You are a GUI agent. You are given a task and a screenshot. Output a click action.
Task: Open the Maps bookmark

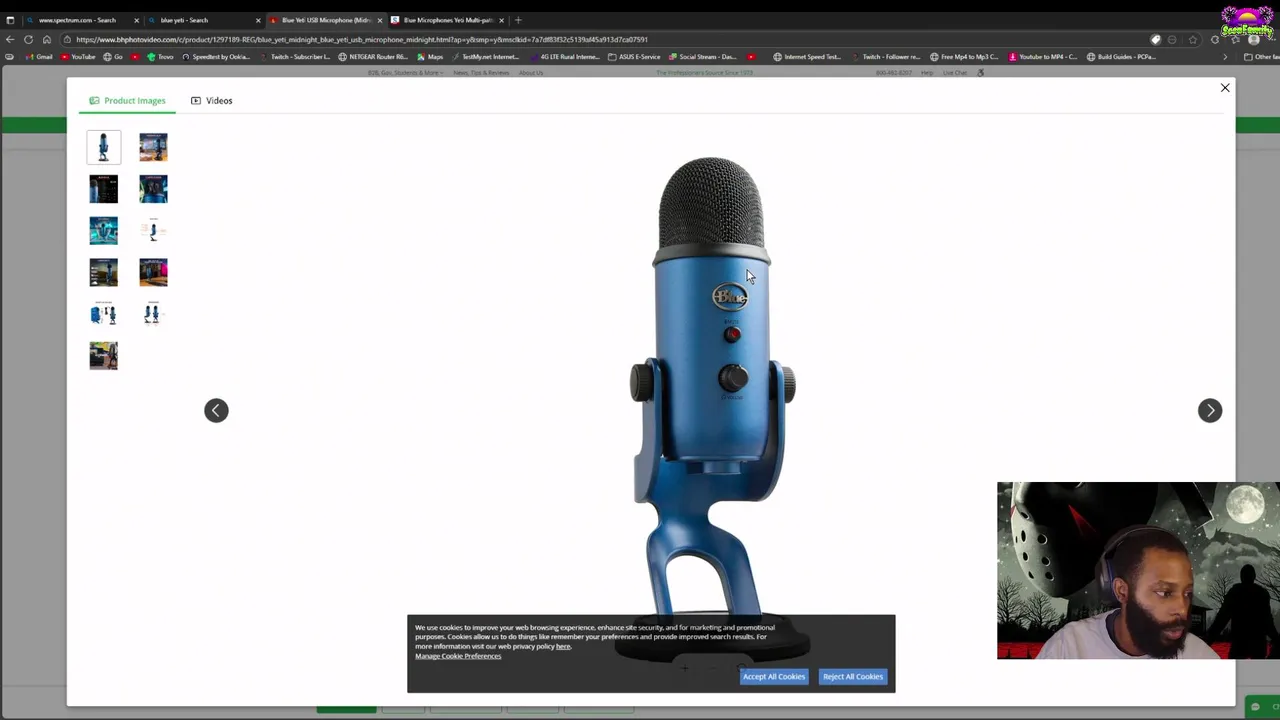[x=430, y=57]
